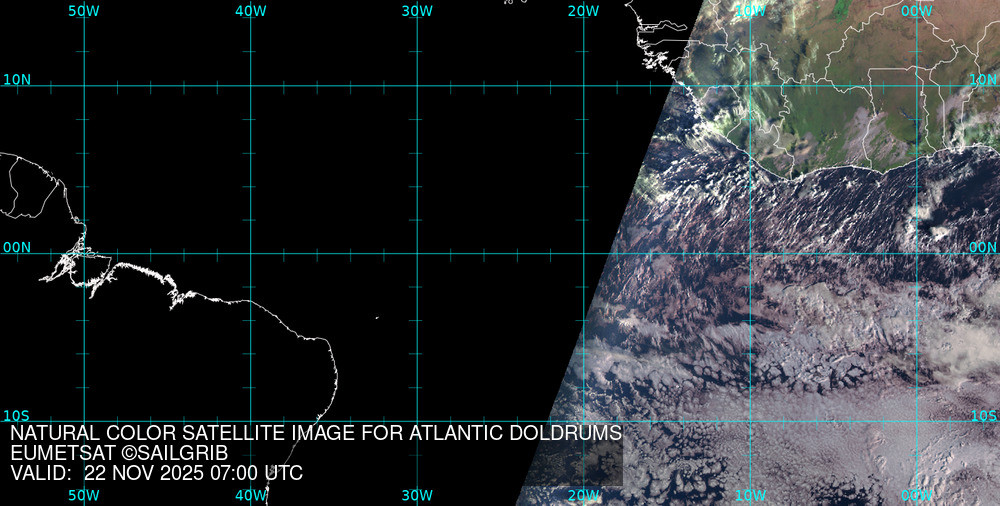Click the image title mentioning Atlantic Doldrums
Screen dimensions: 1000x506
316,434
